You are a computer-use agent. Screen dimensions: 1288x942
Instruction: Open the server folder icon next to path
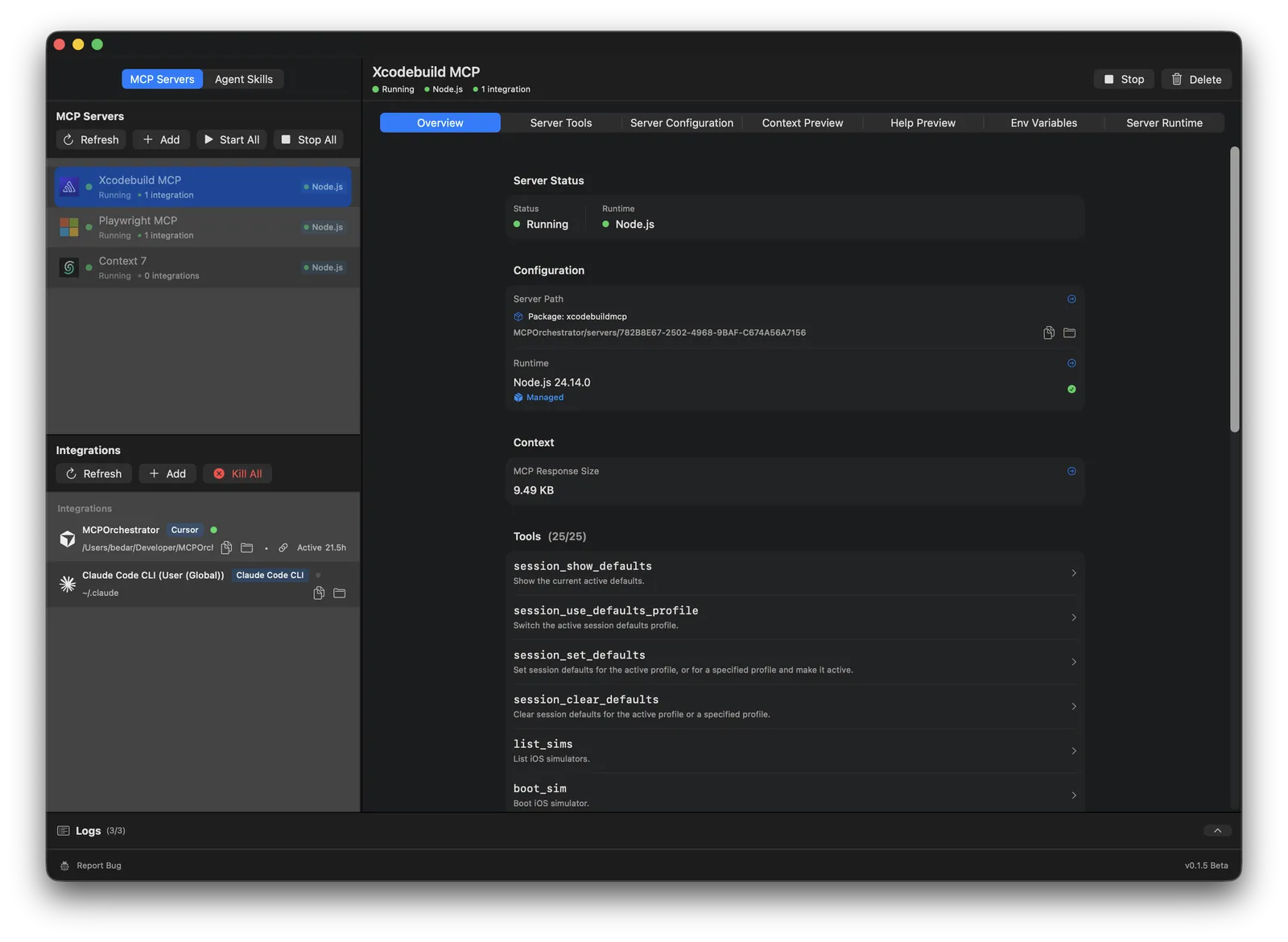tap(1069, 333)
